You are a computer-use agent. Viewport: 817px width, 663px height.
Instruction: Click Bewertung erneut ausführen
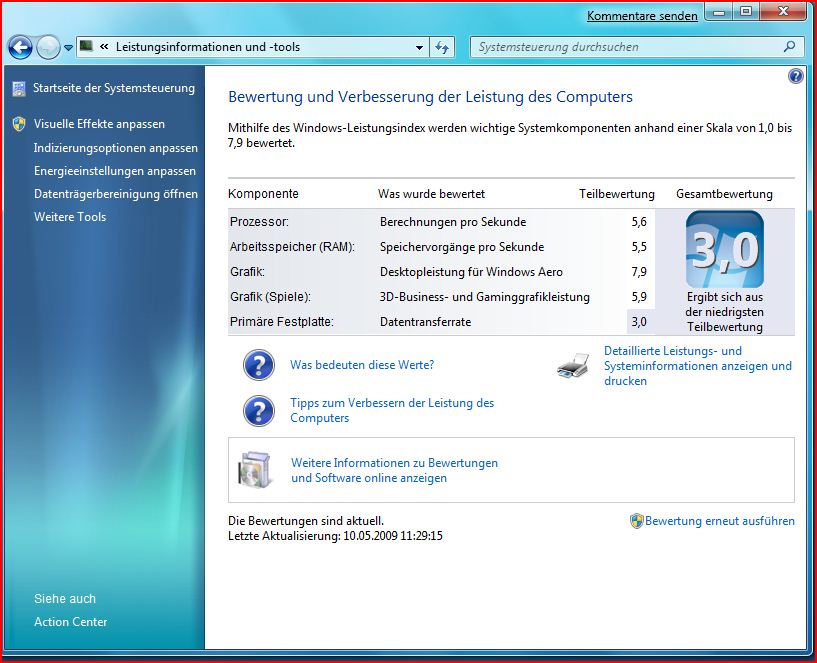pos(720,521)
